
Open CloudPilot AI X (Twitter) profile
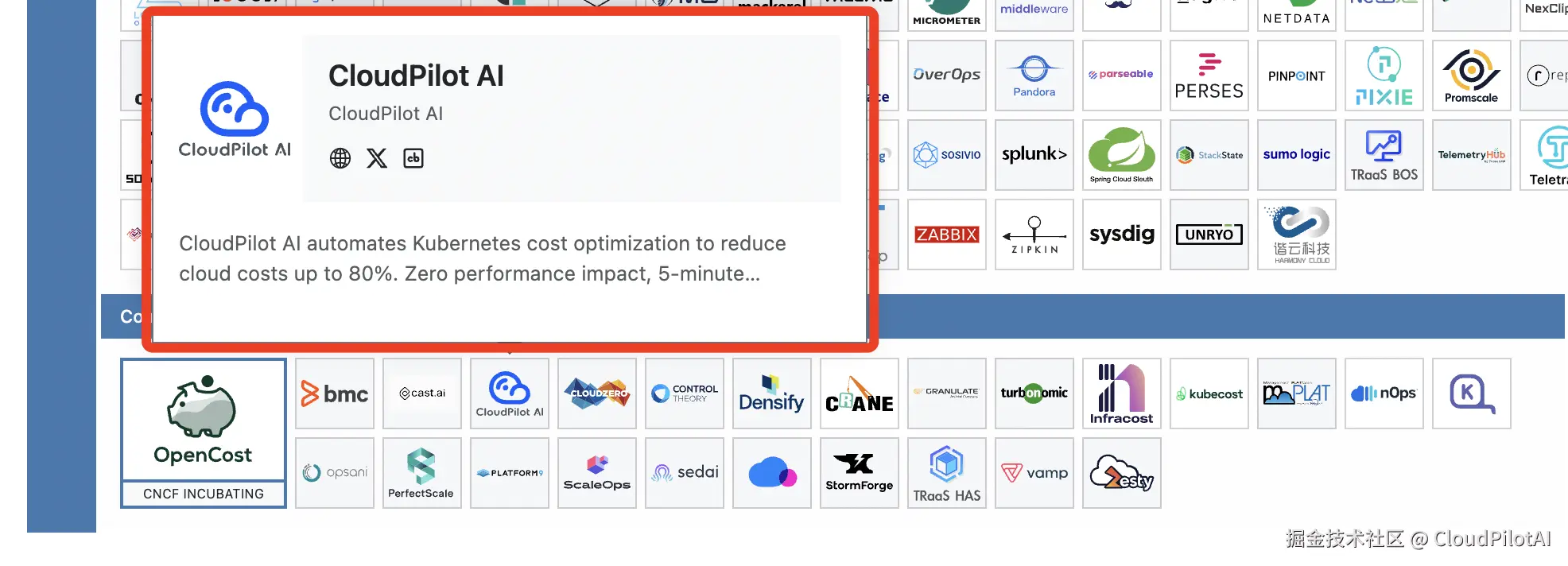[x=377, y=158]
